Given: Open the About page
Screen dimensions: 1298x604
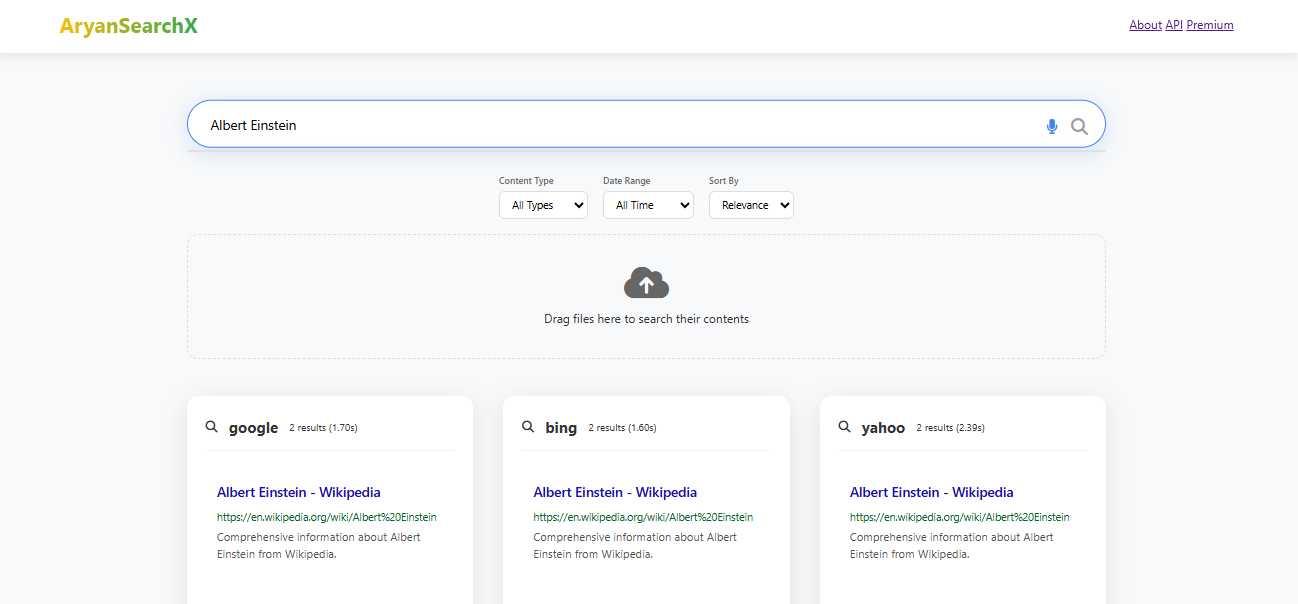Looking at the screenshot, I should (1145, 24).
